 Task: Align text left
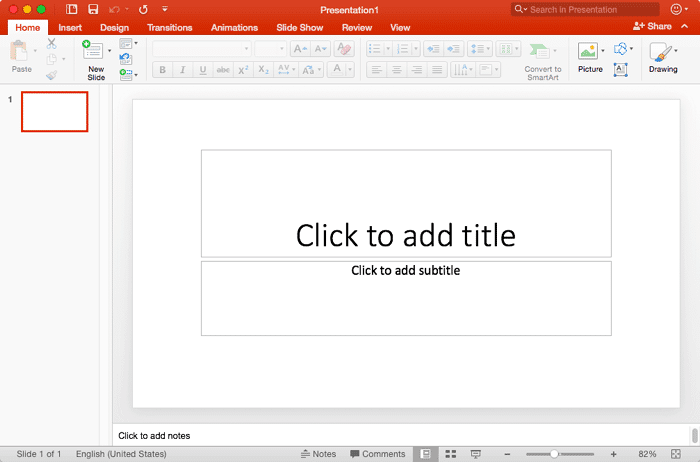(x=377, y=70)
